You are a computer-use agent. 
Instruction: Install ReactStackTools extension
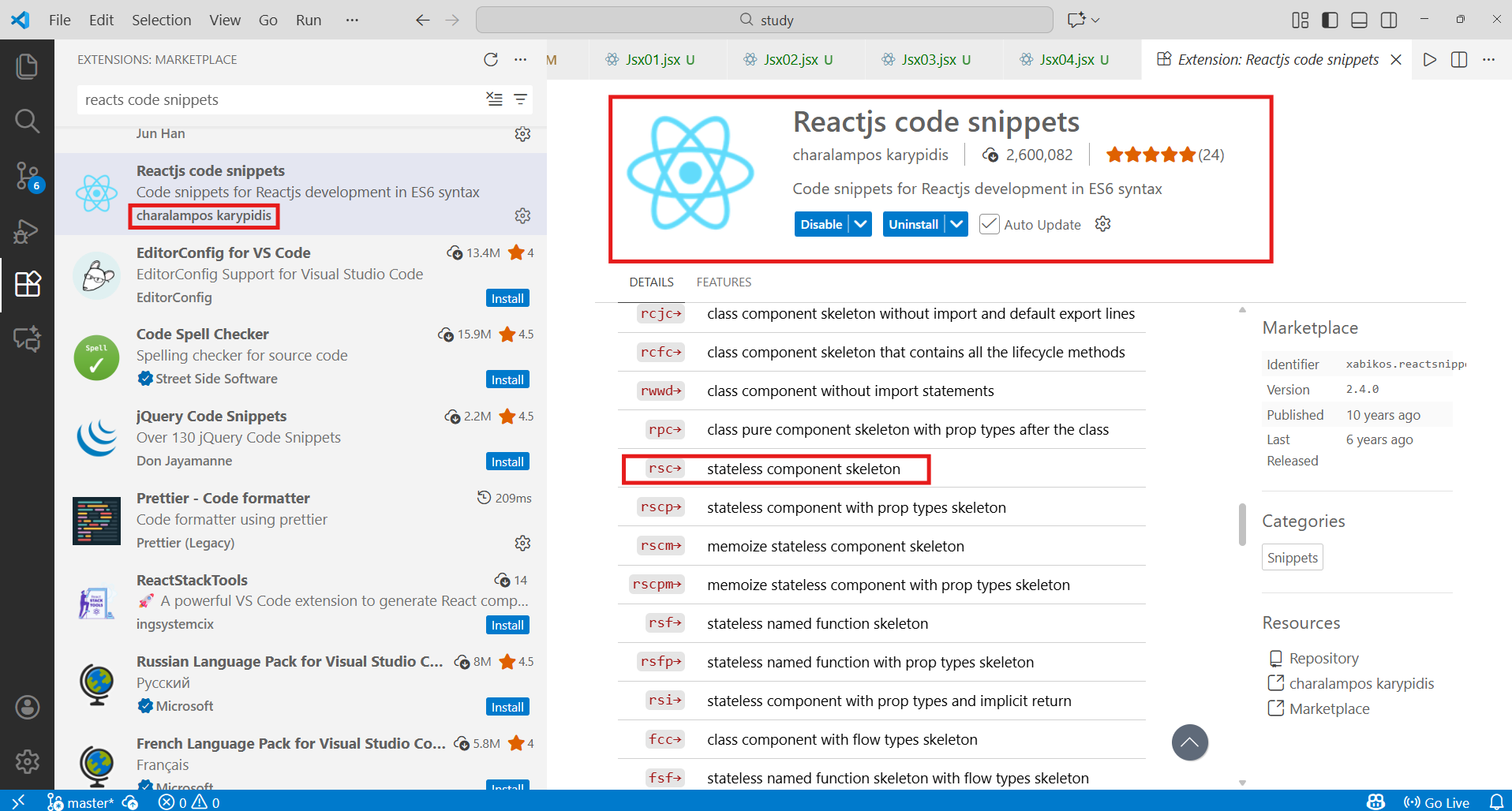[507, 625]
